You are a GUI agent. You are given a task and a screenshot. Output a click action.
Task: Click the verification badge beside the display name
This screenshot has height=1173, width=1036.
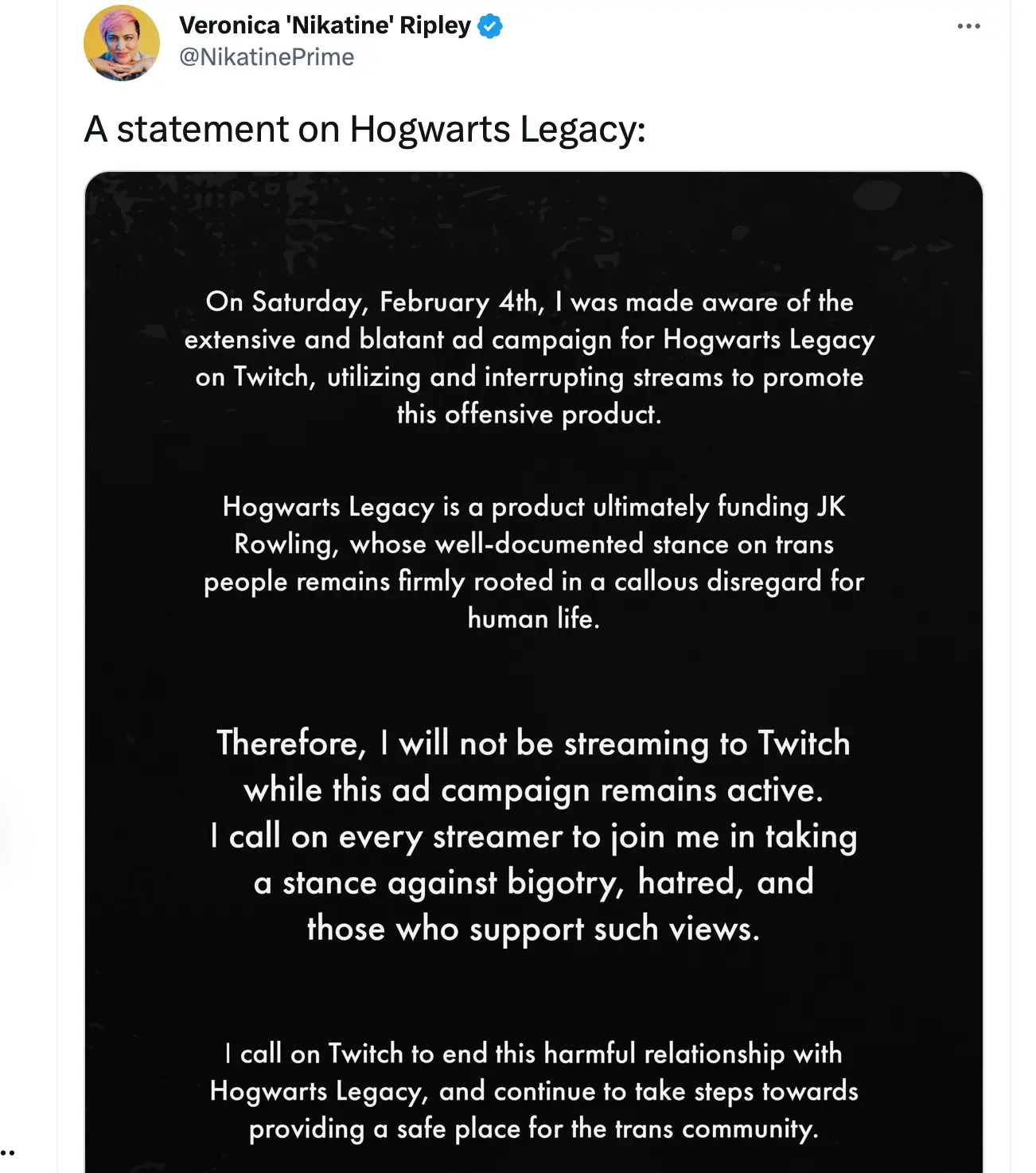click(488, 25)
